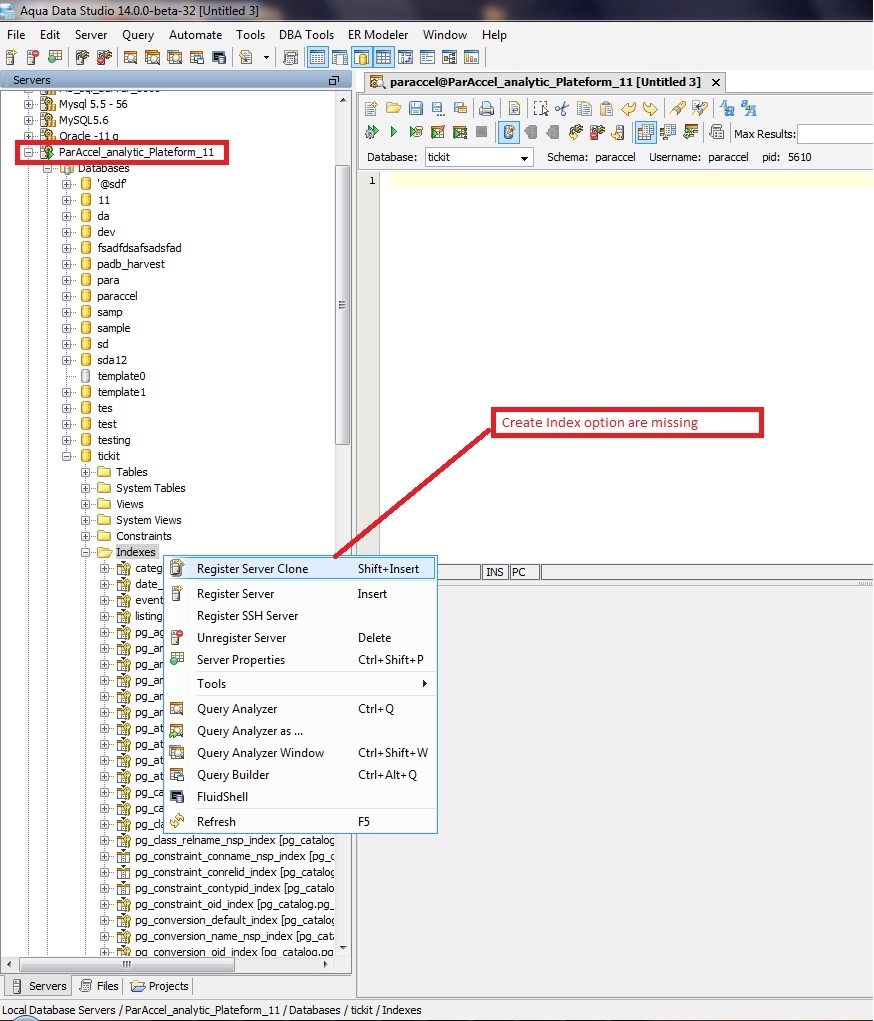Run the query with the green play icon
Screen dimensions: 874x1021
393,132
